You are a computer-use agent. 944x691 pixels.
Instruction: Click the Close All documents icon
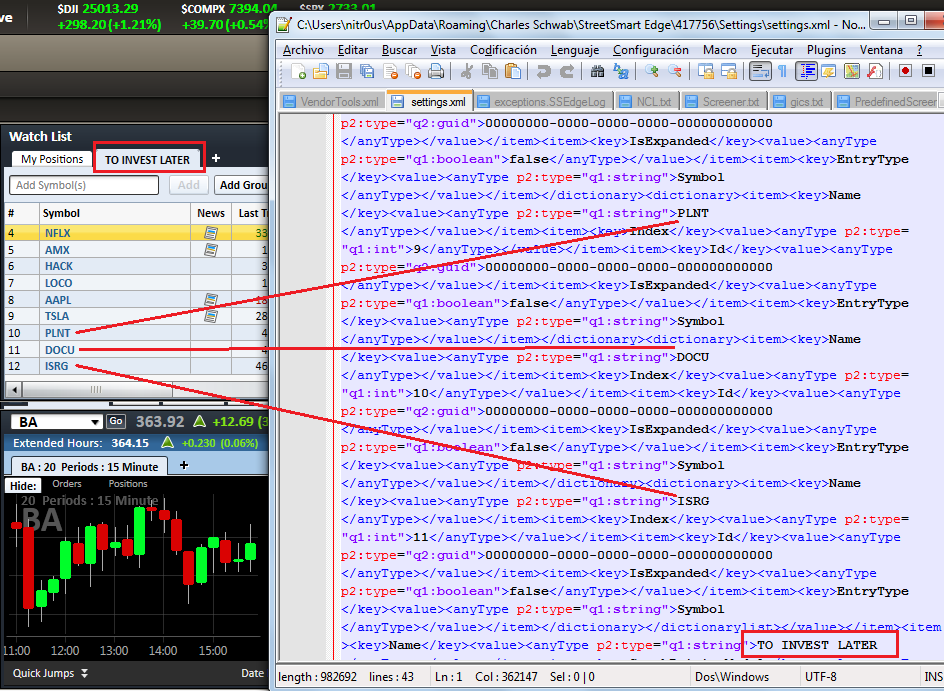tap(413, 72)
